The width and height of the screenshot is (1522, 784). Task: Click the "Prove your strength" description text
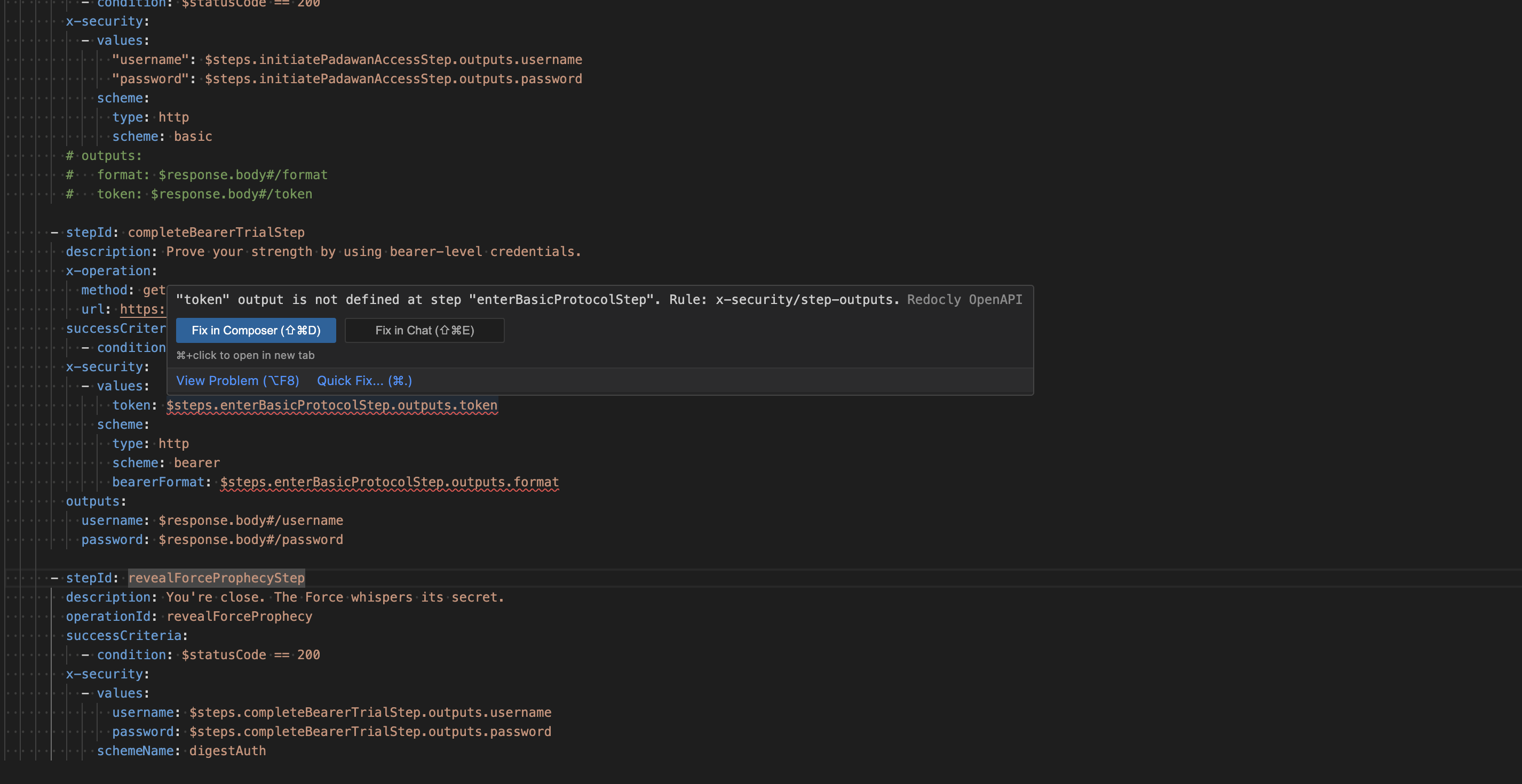click(374, 252)
